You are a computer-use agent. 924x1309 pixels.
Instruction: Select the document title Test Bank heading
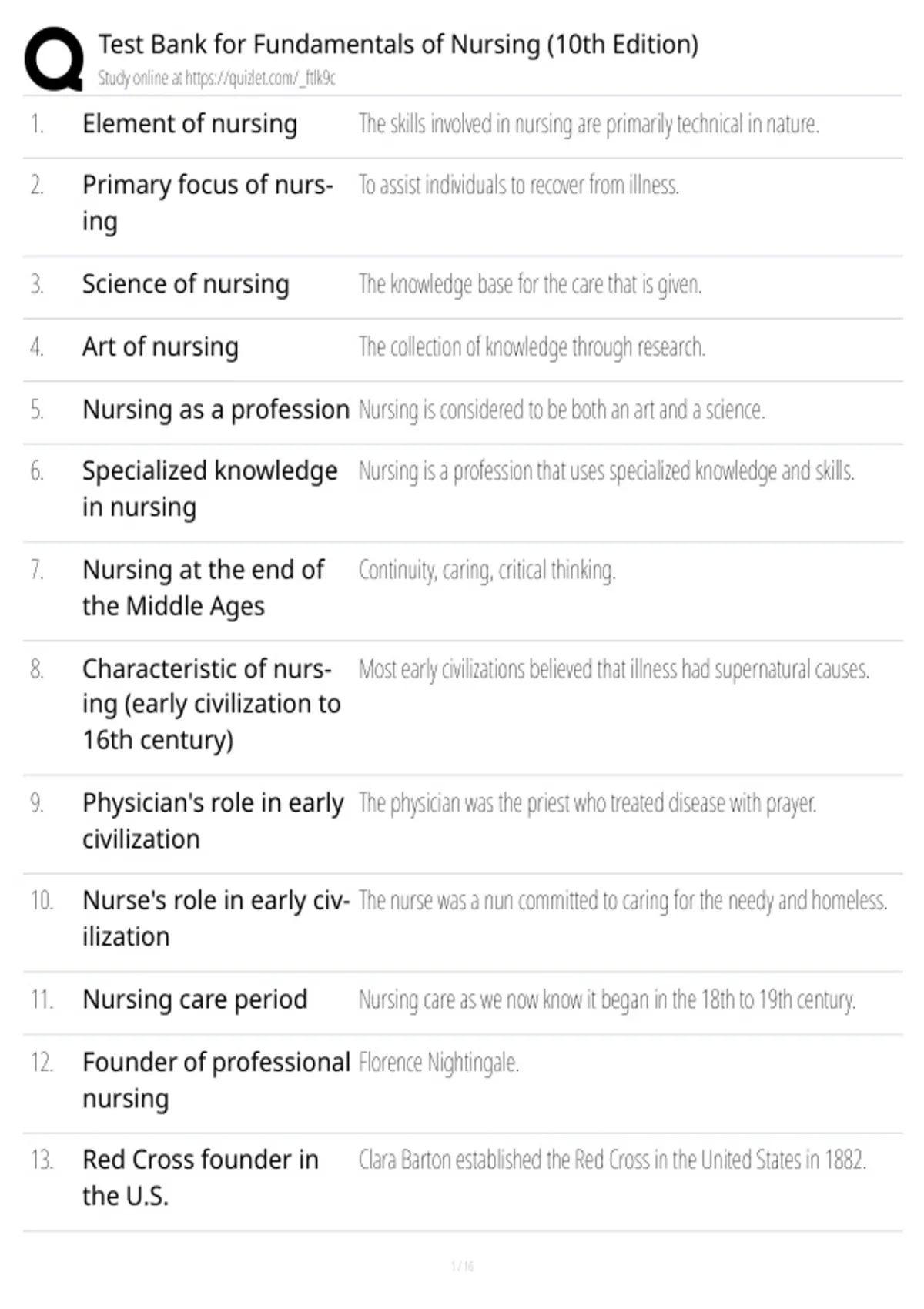coord(398,45)
